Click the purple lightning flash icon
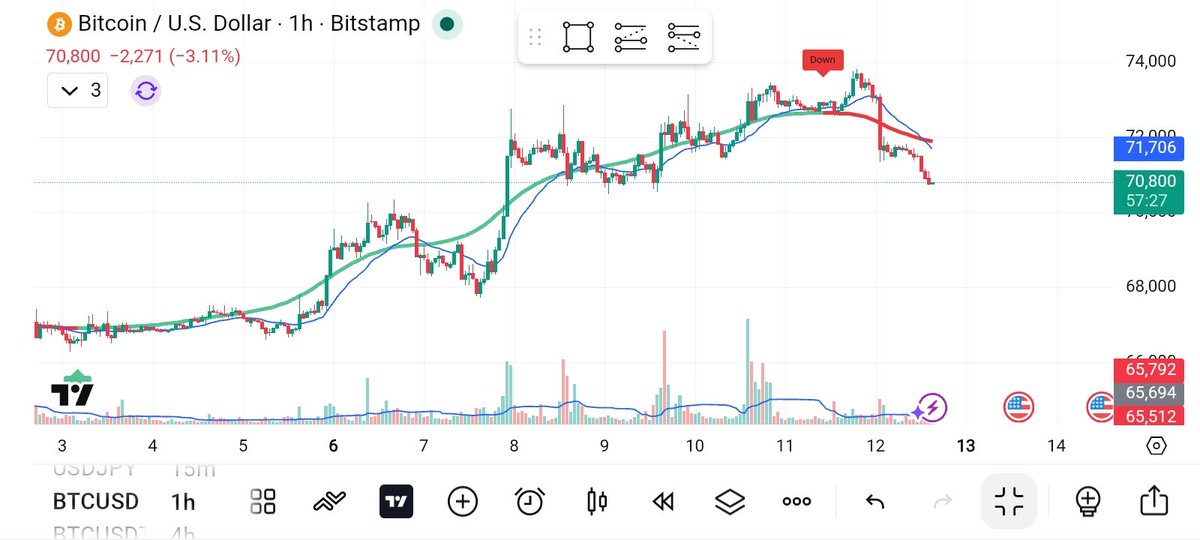The width and height of the screenshot is (1200, 540). (932, 408)
